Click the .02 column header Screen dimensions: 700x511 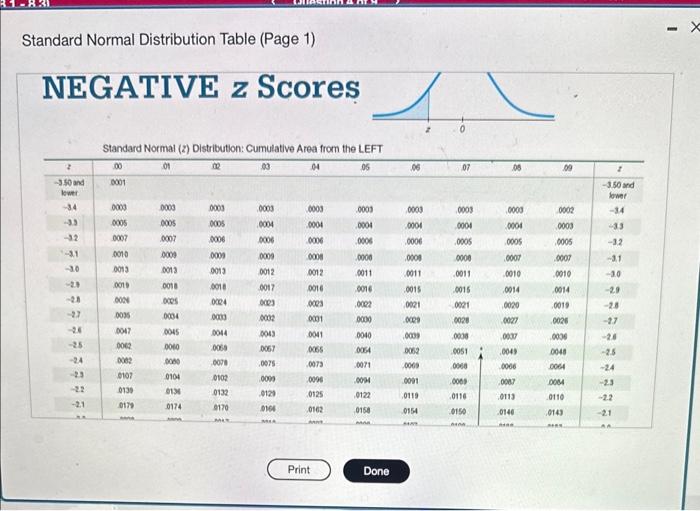click(216, 167)
